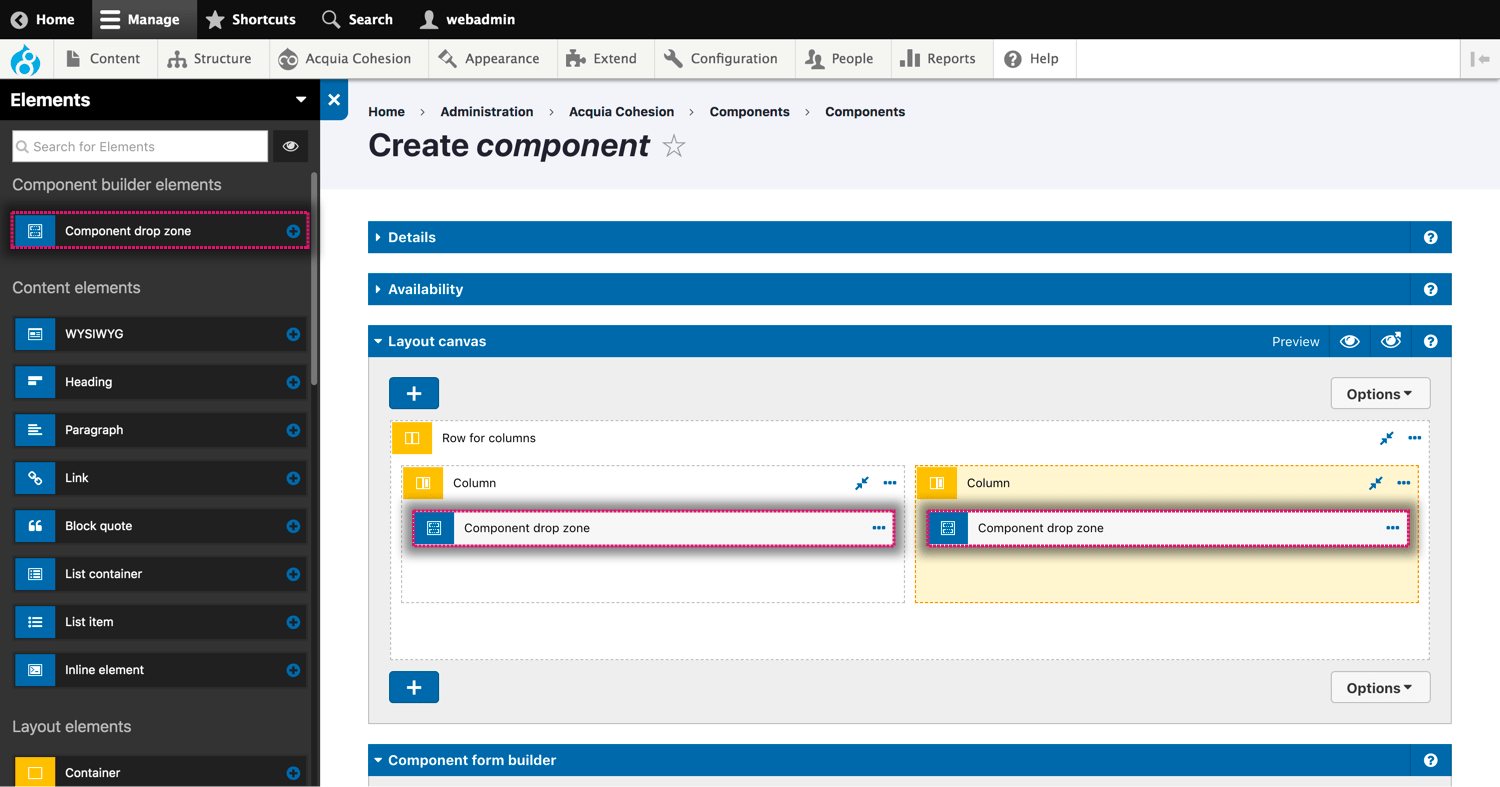Viewport: 1500px width, 787px height.
Task: Click the Block quote element icon
Action: click(35, 526)
